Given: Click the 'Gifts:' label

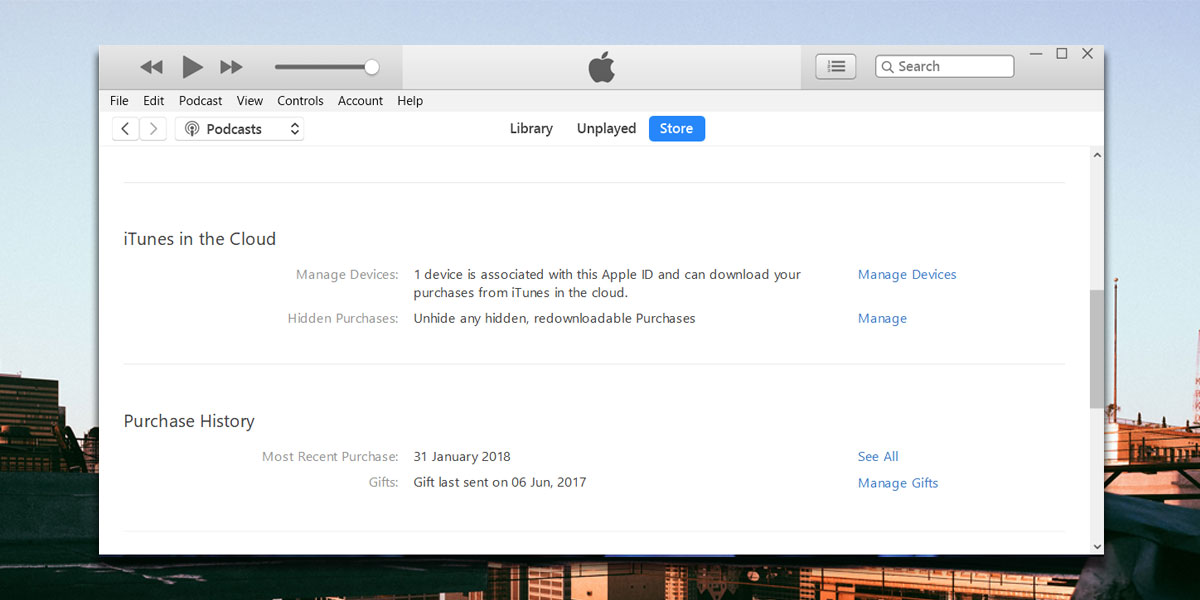Looking at the screenshot, I should [384, 482].
